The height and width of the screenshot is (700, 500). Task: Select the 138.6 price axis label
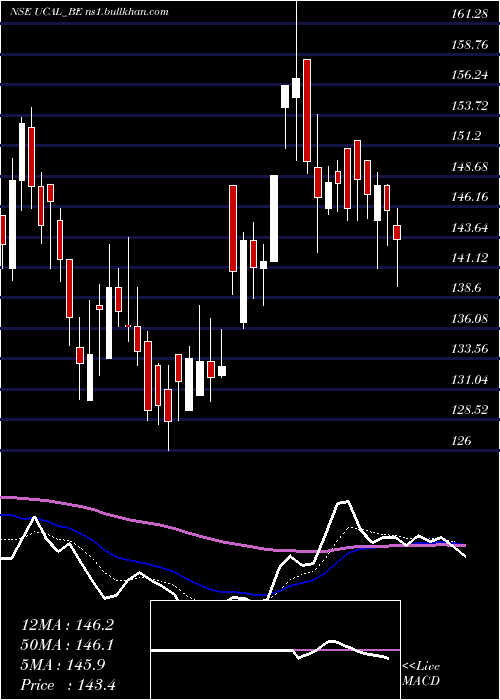[x=467, y=288]
